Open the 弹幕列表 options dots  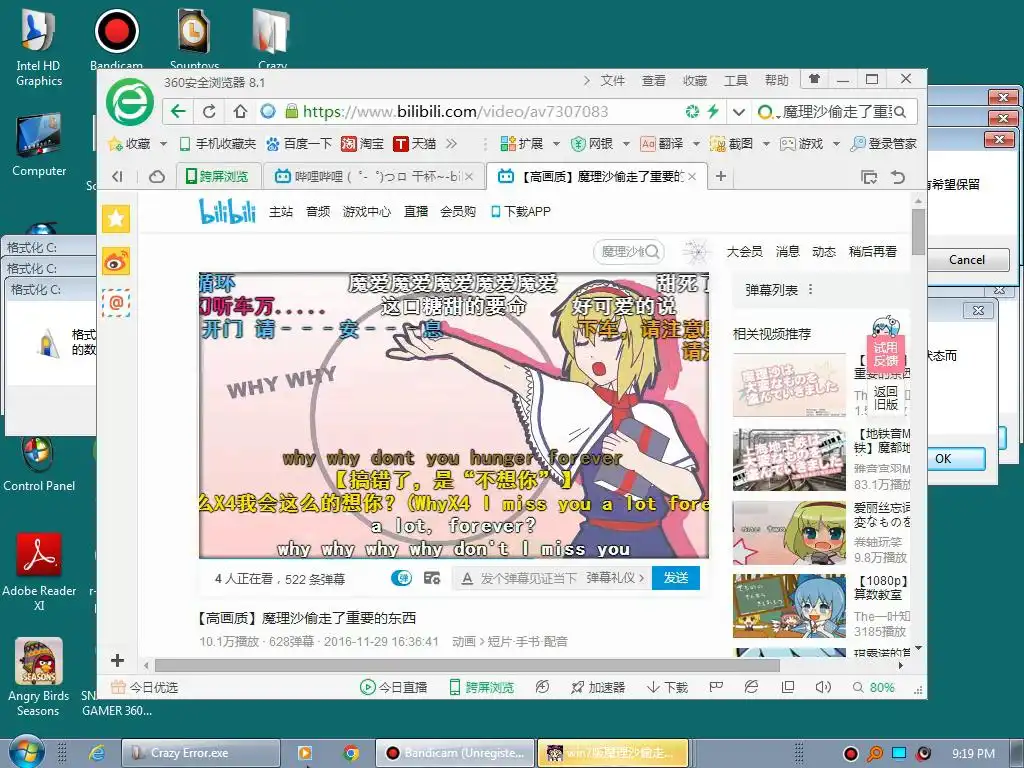[811, 289]
